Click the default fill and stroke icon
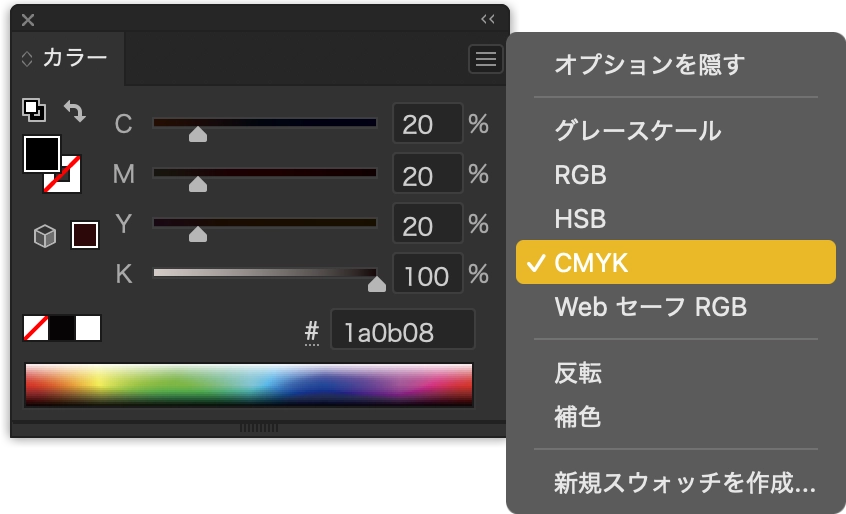 coord(33,110)
